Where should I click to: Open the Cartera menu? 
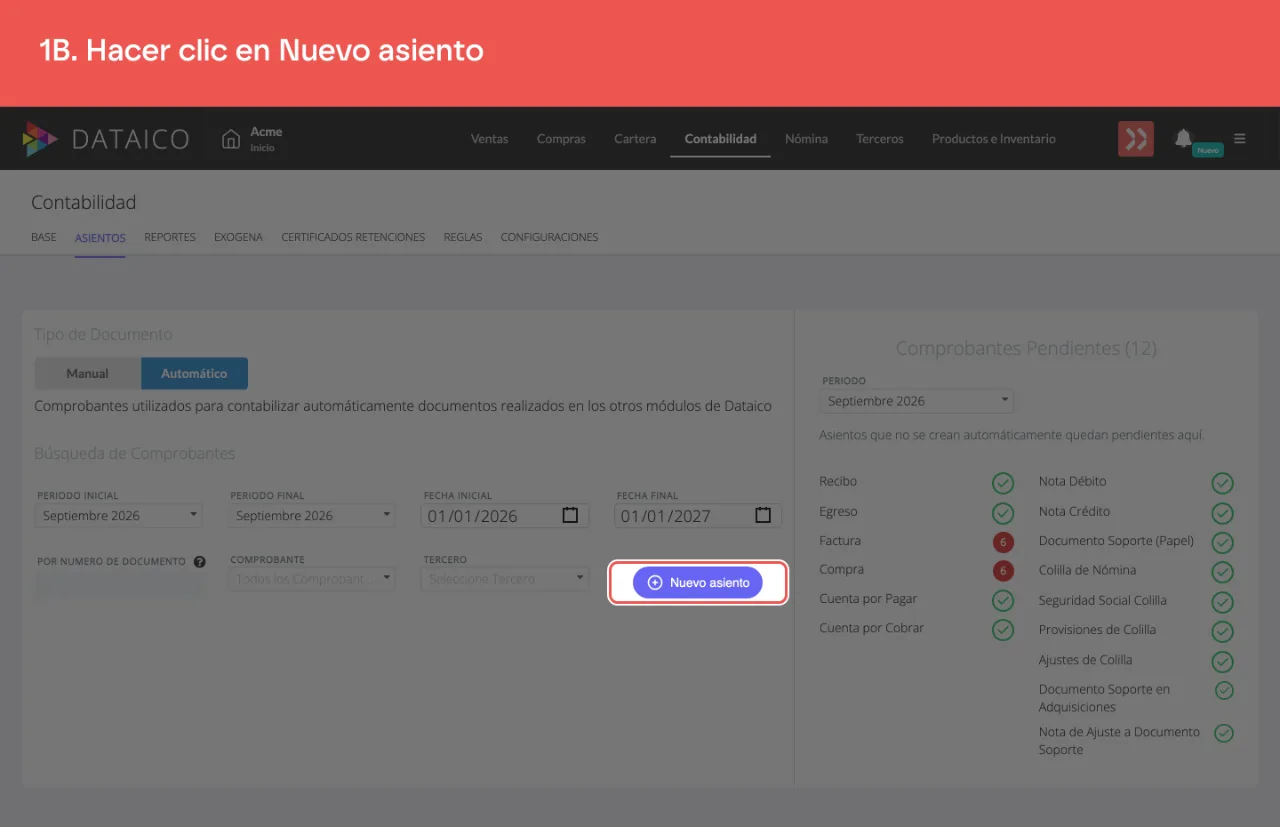click(x=635, y=139)
